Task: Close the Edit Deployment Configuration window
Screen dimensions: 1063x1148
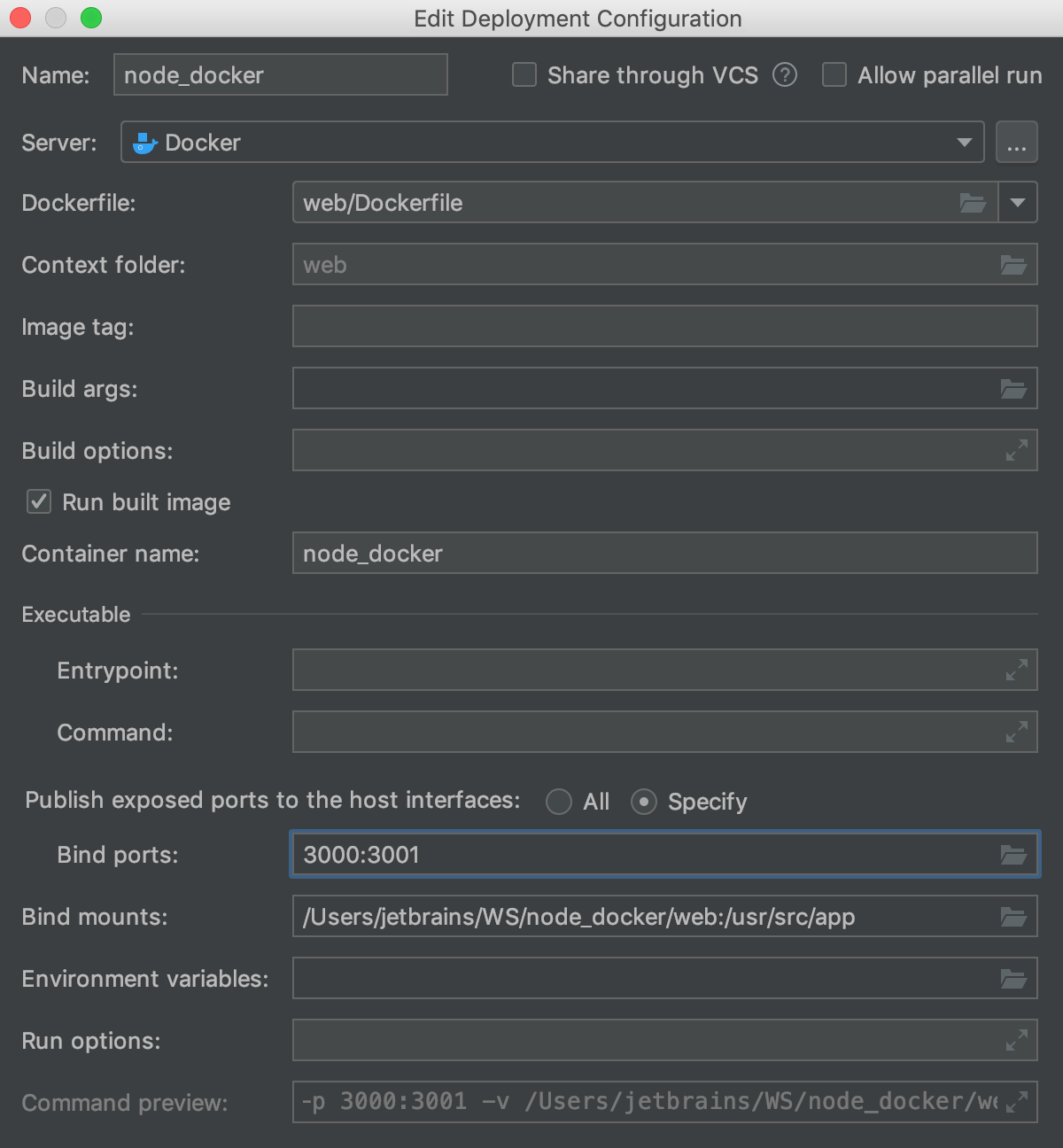Action: (19, 18)
